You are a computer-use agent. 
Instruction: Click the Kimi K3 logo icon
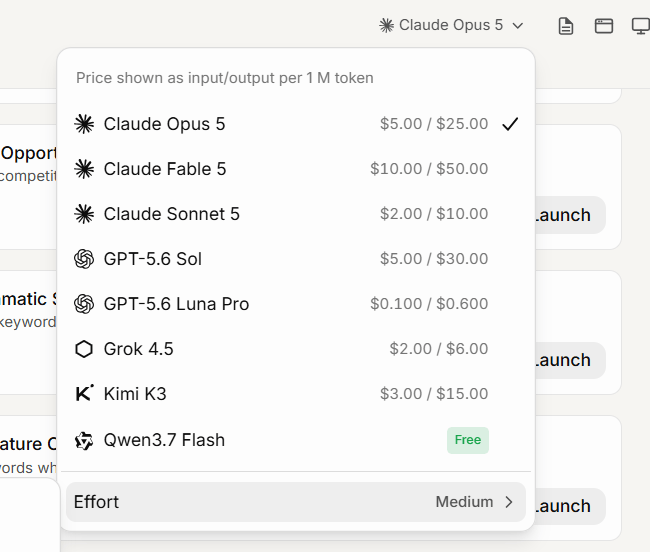click(85, 393)
